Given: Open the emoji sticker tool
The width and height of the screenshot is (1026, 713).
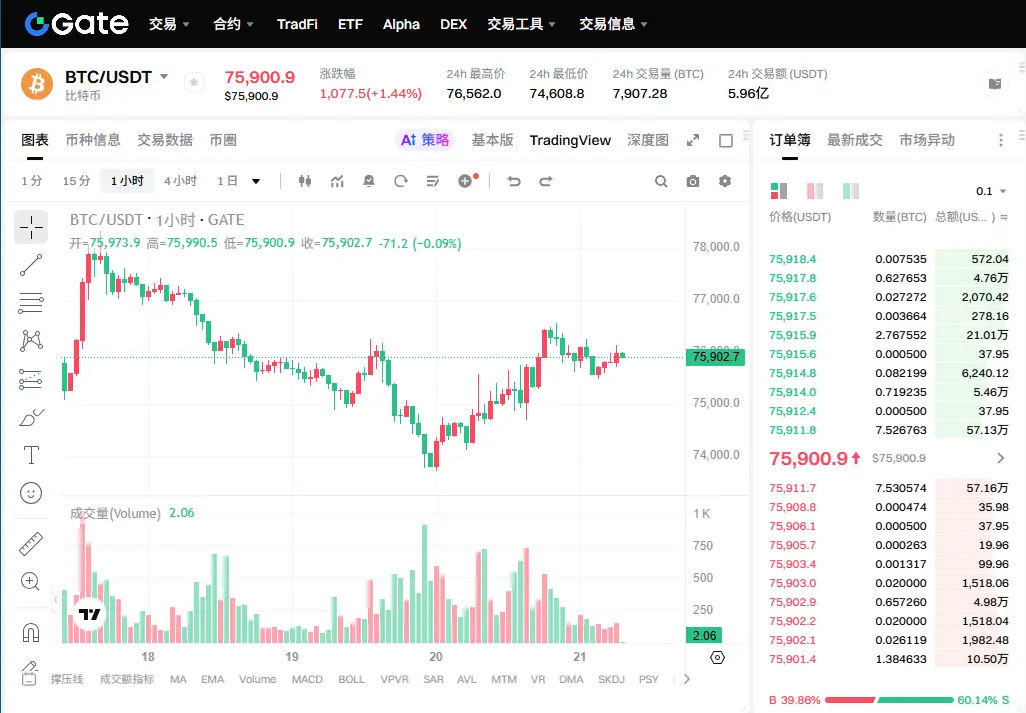Looking at the screenshot, I should tap(31, 493).
